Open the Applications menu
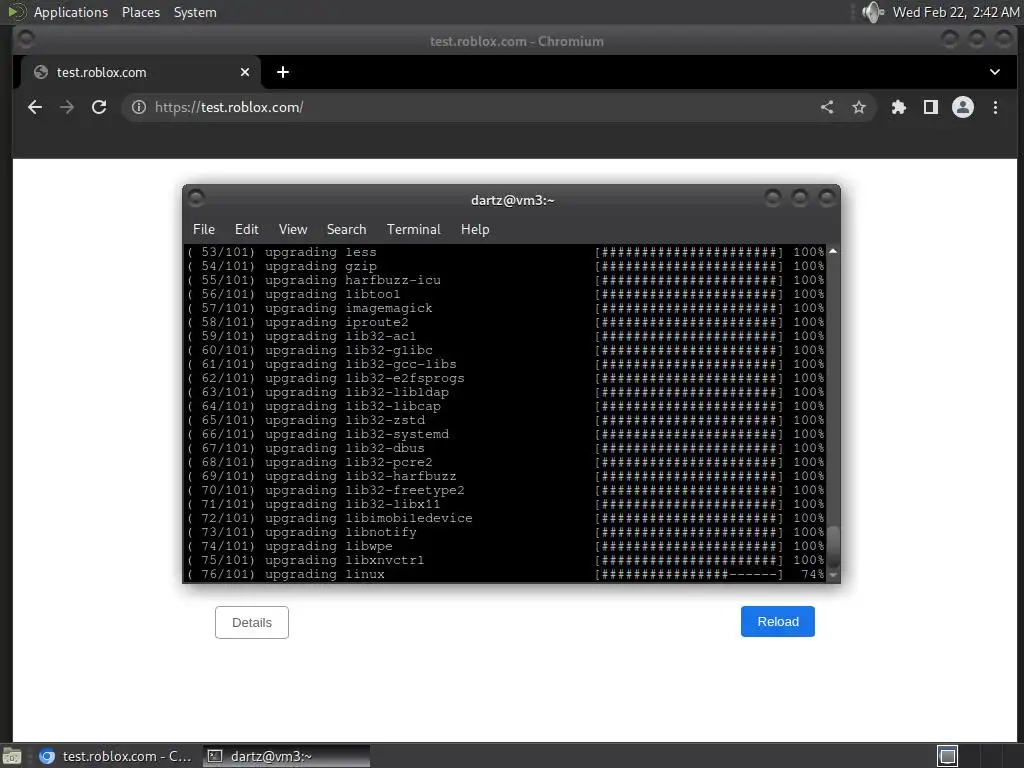Screen dimensions: 1024x768 [71, 12]
